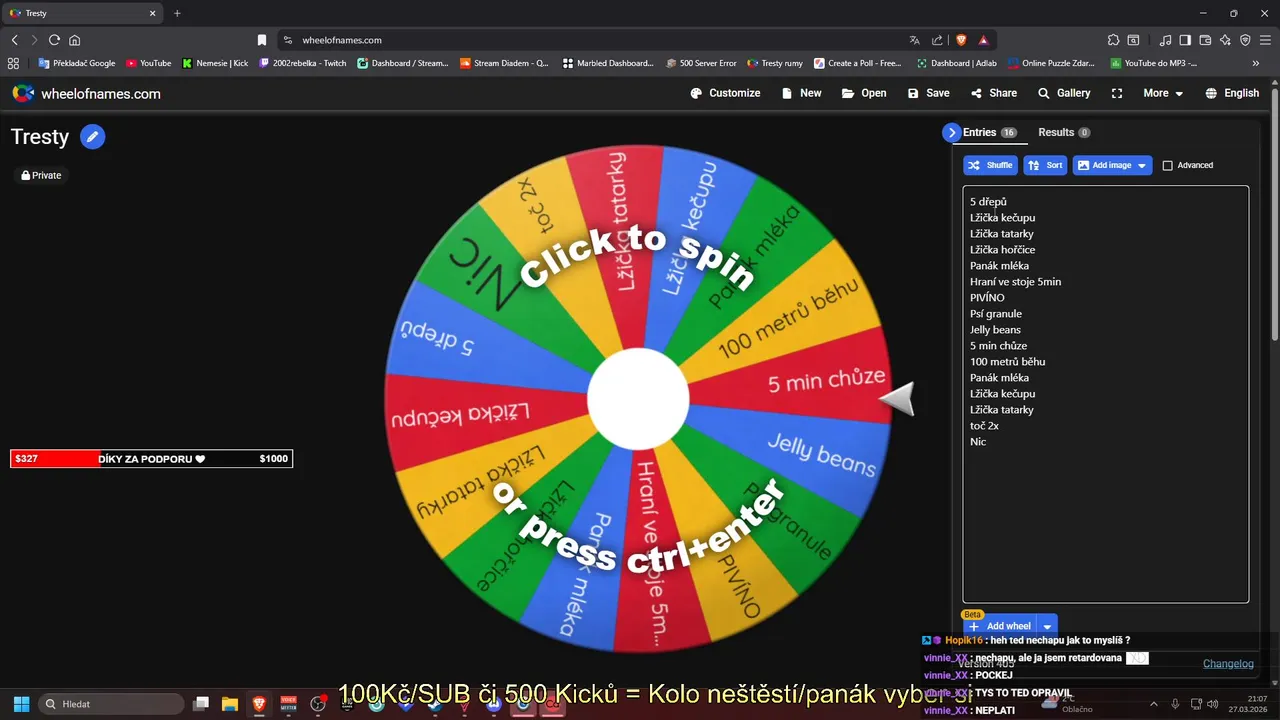Viewport: 1280px width, 720px height.
Task: Click the Changelog link
Action: tap(1228, 663)
